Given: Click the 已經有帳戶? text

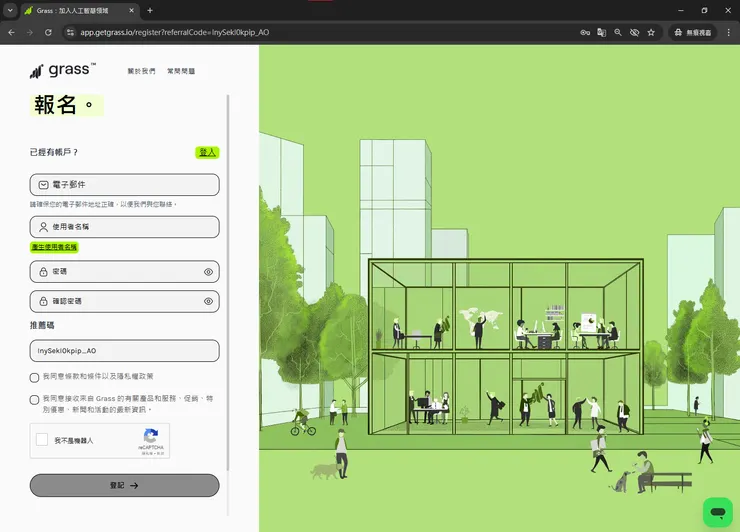Looking at the screenshot, I should [53, 152].
